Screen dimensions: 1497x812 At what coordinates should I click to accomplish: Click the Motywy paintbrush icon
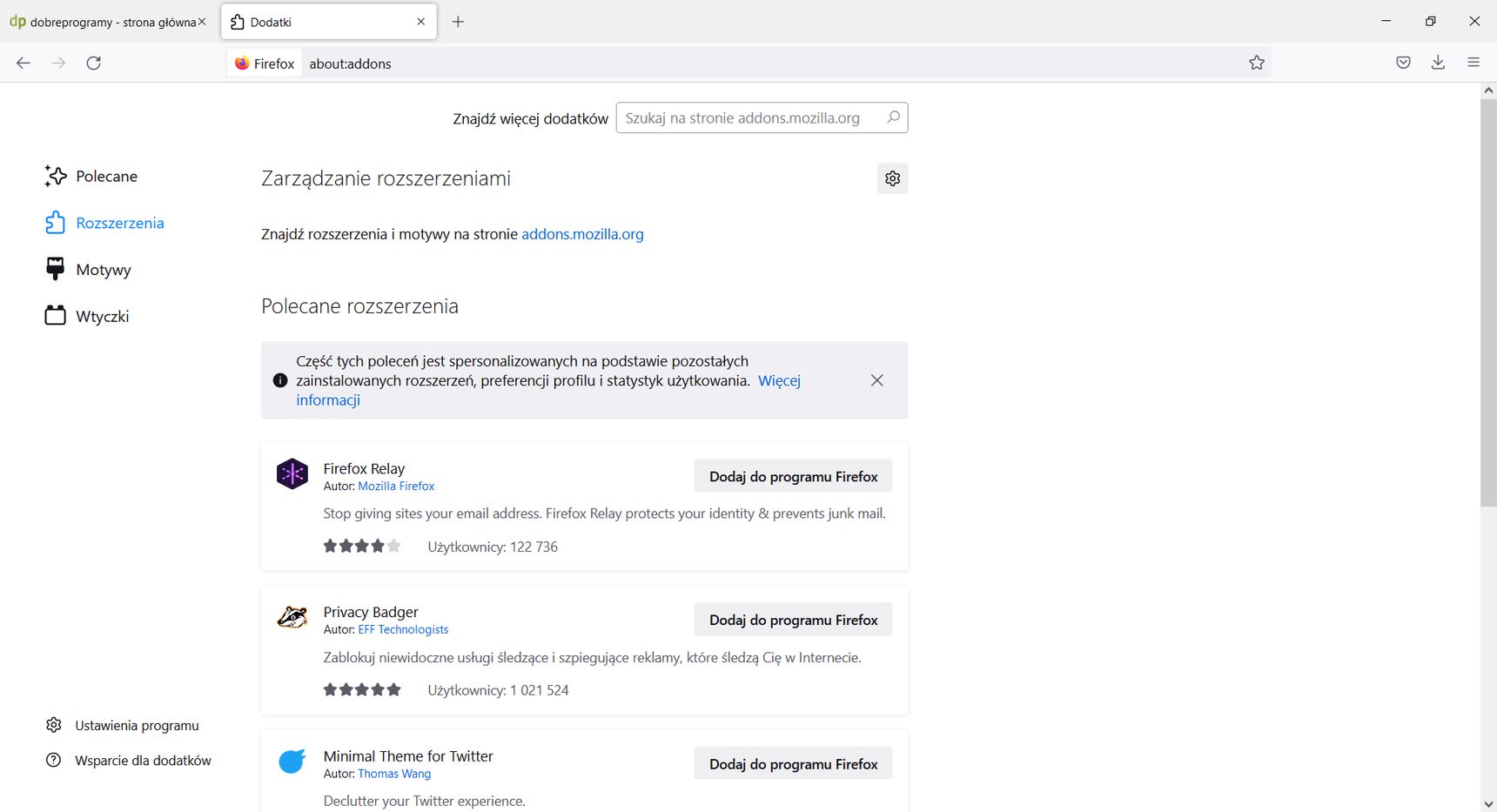pyautogui.click(x=55, y=269)
